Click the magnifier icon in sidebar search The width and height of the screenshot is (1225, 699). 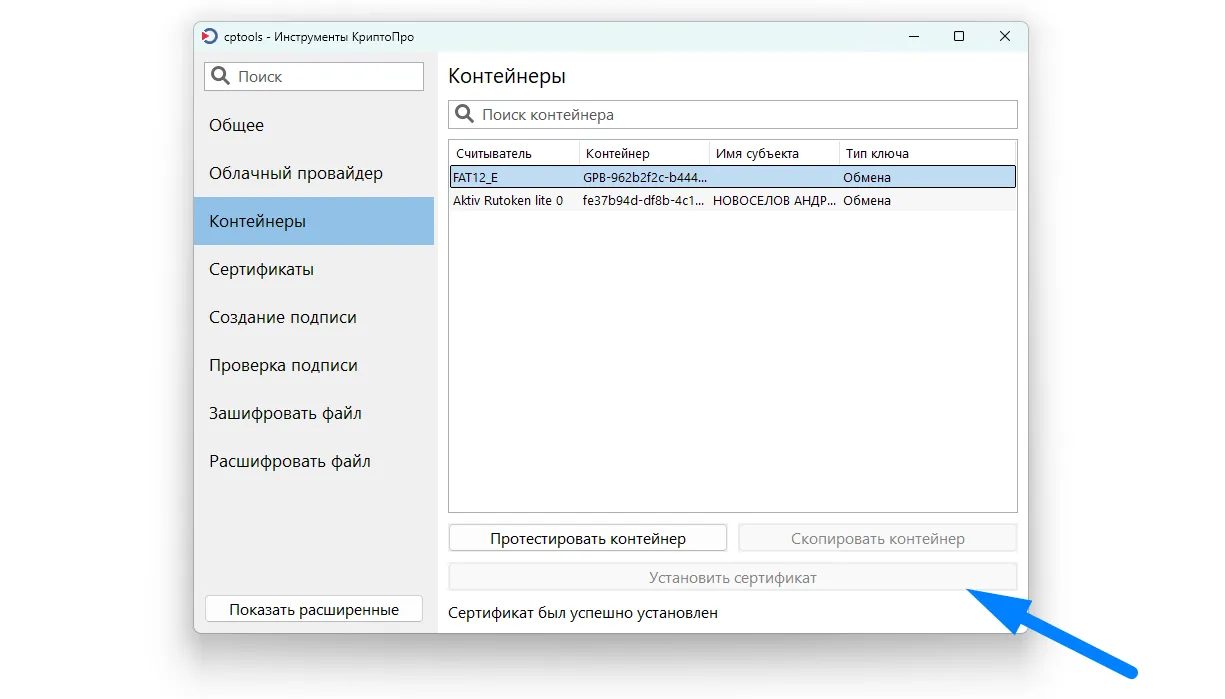(220, 77)
